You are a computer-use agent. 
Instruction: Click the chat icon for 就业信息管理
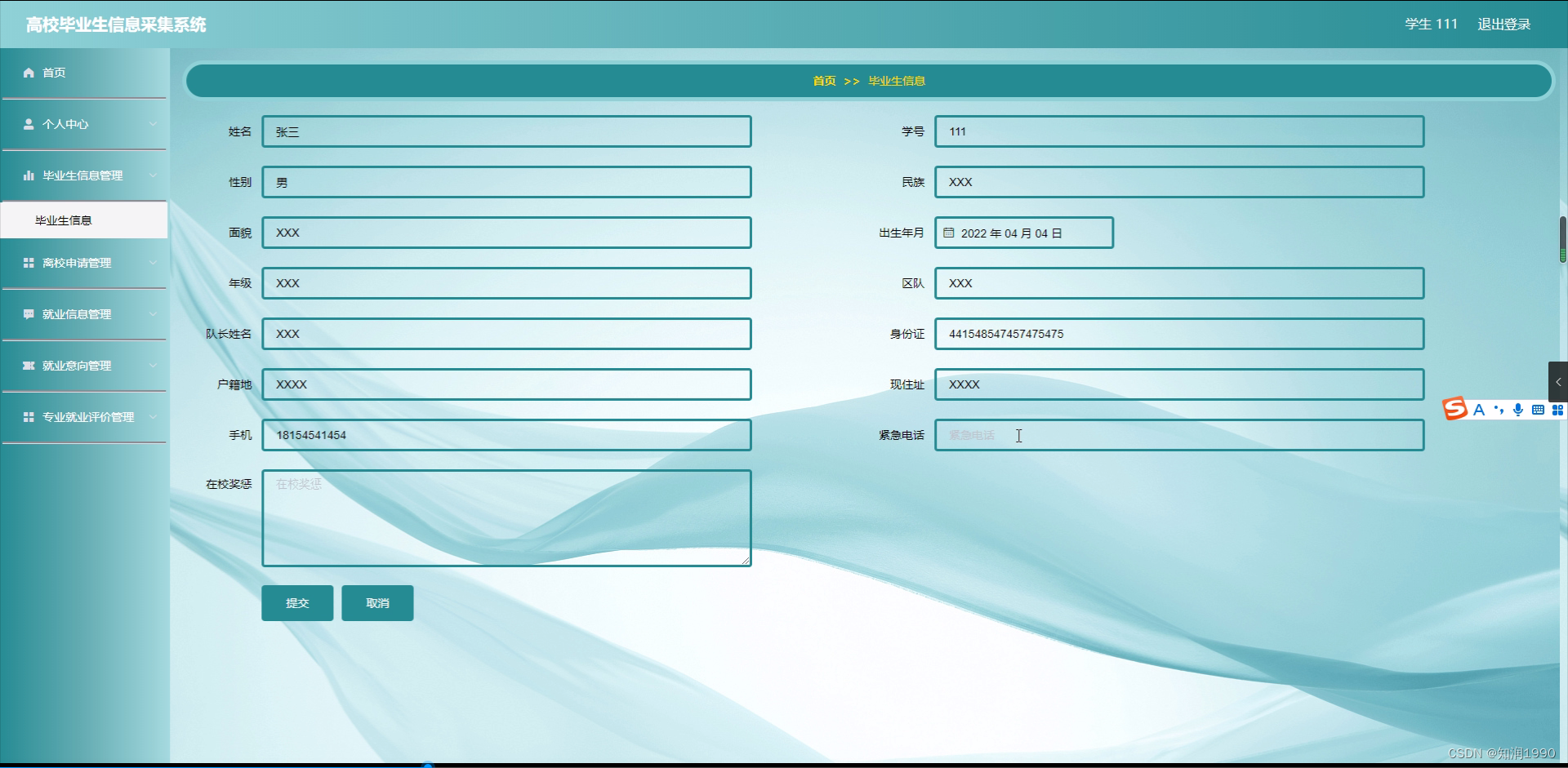(28, 313)
